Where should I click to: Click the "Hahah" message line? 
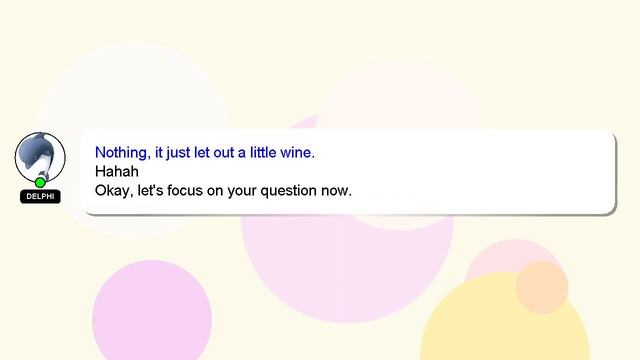pos(117,171)
